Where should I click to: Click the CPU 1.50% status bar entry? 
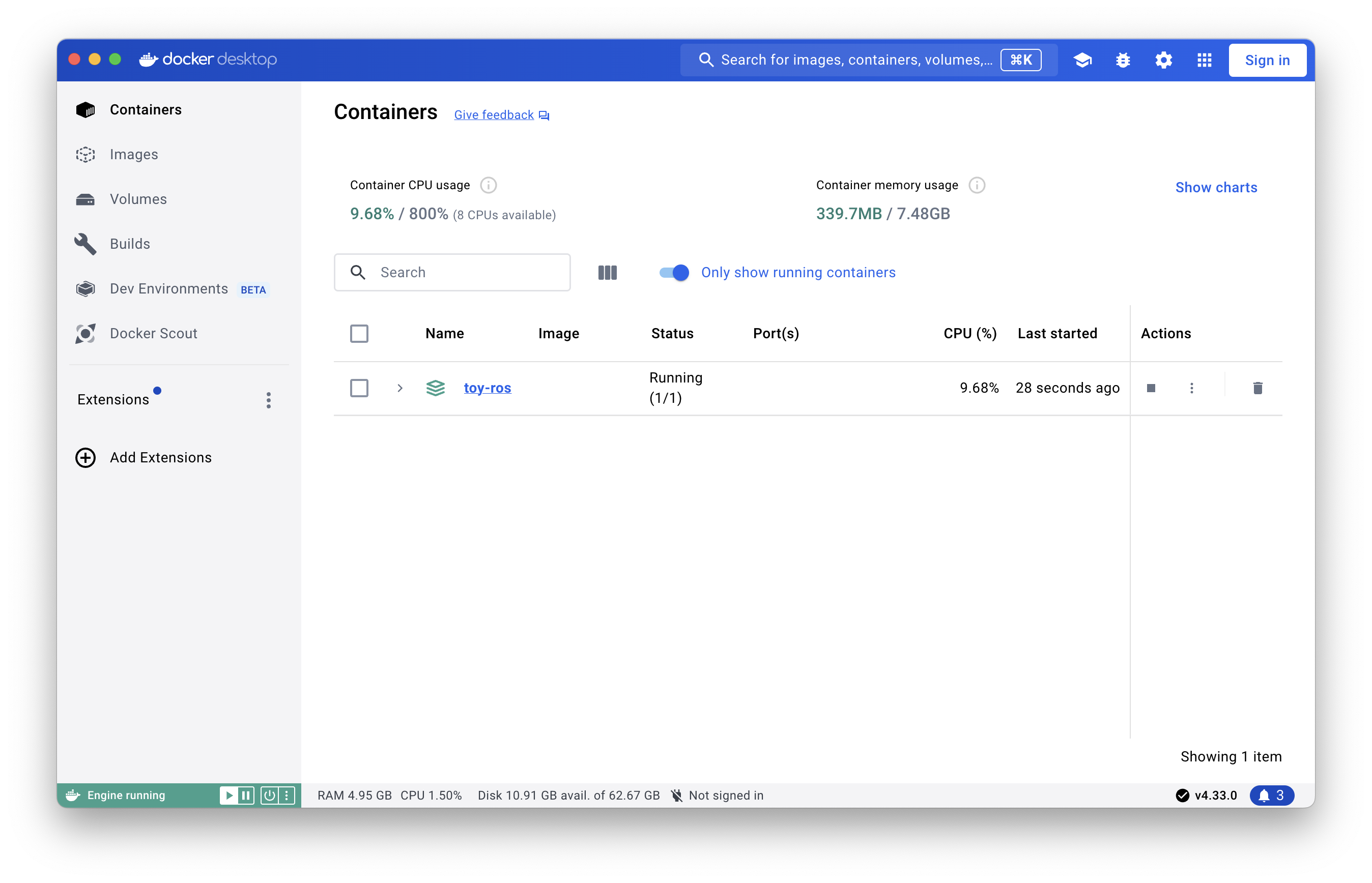(431, 796)
